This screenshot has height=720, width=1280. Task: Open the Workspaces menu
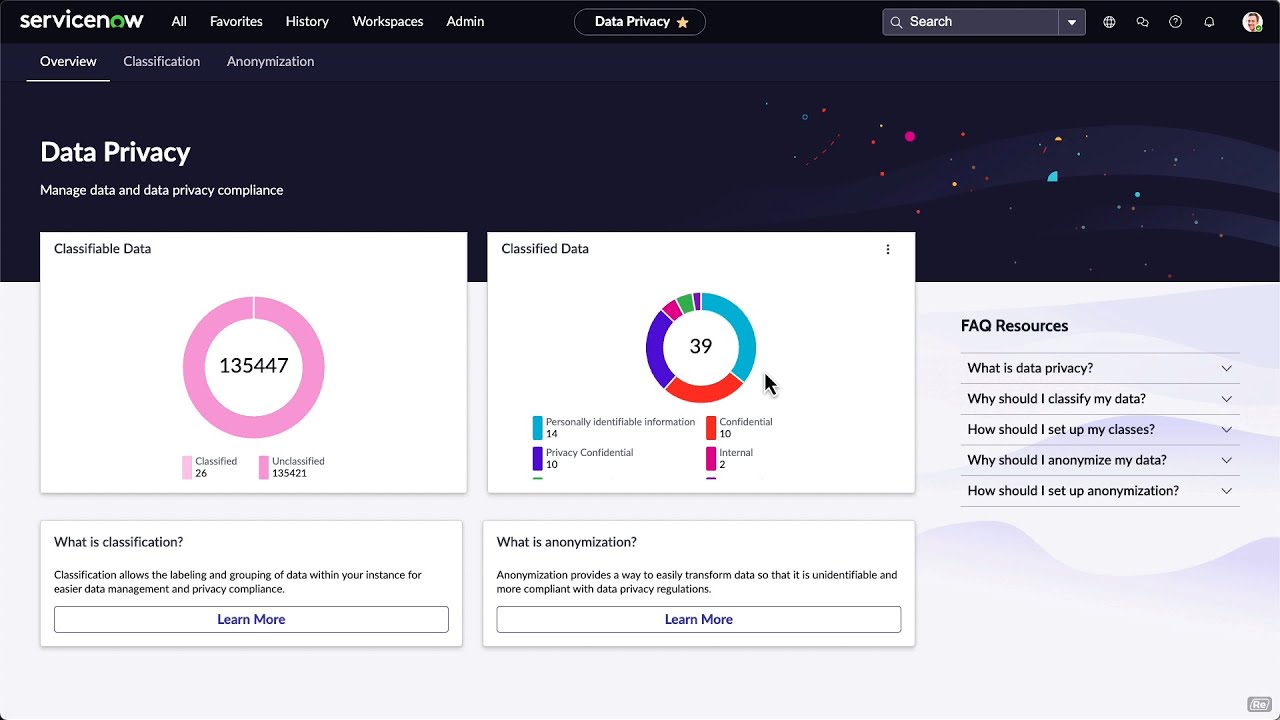[x=388, y=21]
